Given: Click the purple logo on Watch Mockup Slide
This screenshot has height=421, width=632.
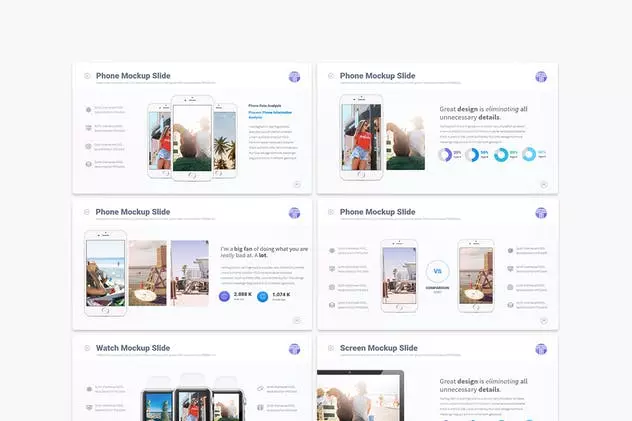Looking at the screenshot, I should (x=294, y=349).
